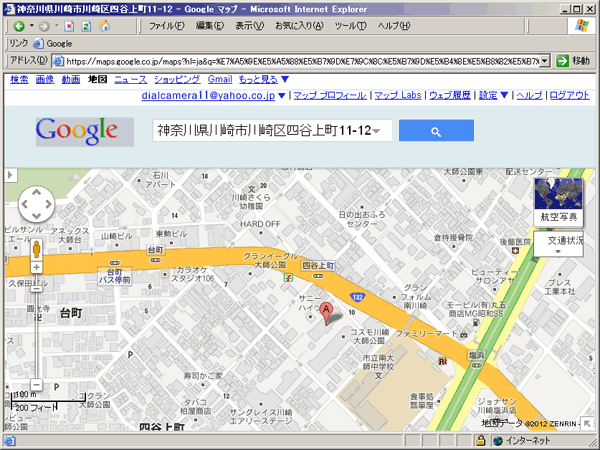This screenshot has width=600, height=450.
Task: Click Google link in links bar
Action: (53, 44)
